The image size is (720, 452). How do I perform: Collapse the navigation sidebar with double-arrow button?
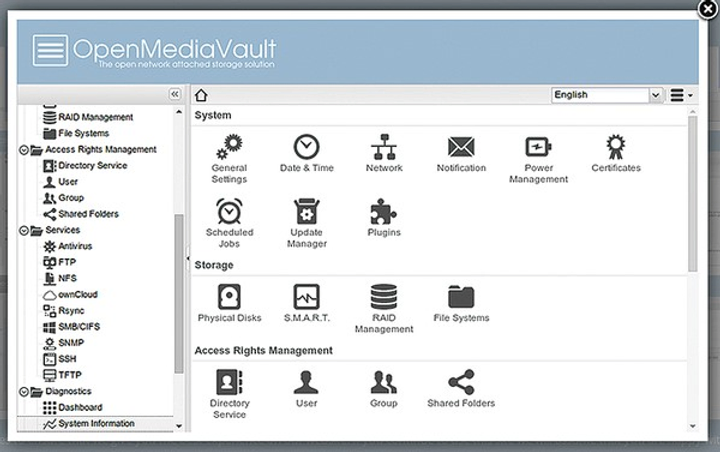pyautogui.click(x=175, y=94)
